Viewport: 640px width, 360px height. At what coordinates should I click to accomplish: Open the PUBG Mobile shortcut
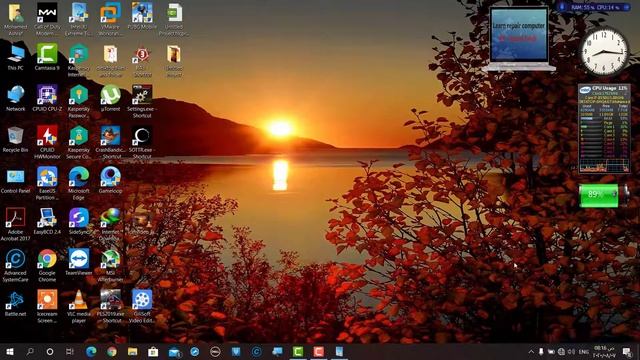point(142,16)
